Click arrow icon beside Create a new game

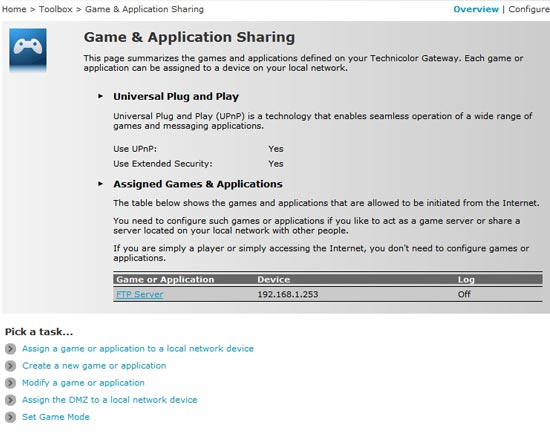11,366
